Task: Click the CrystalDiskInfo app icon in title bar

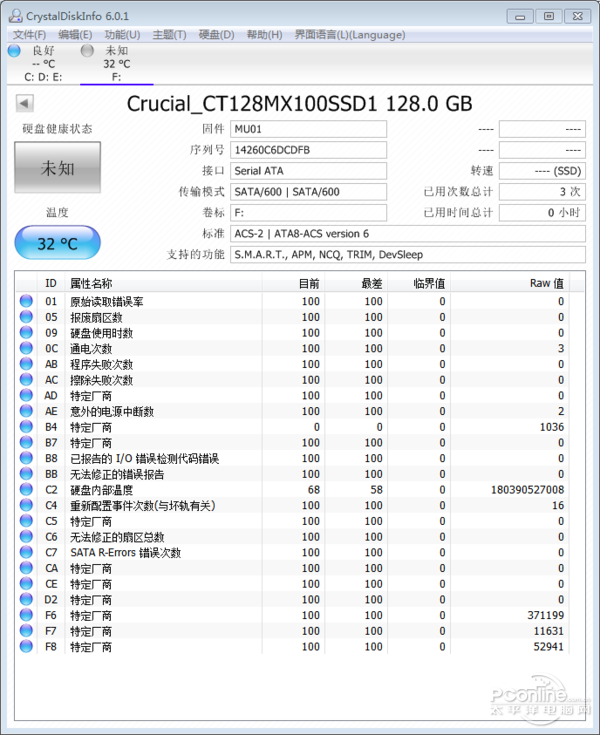Action: [x=15, y=16]
